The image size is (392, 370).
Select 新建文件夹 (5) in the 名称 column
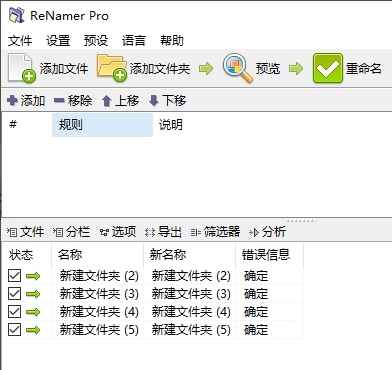pos(99,330)
